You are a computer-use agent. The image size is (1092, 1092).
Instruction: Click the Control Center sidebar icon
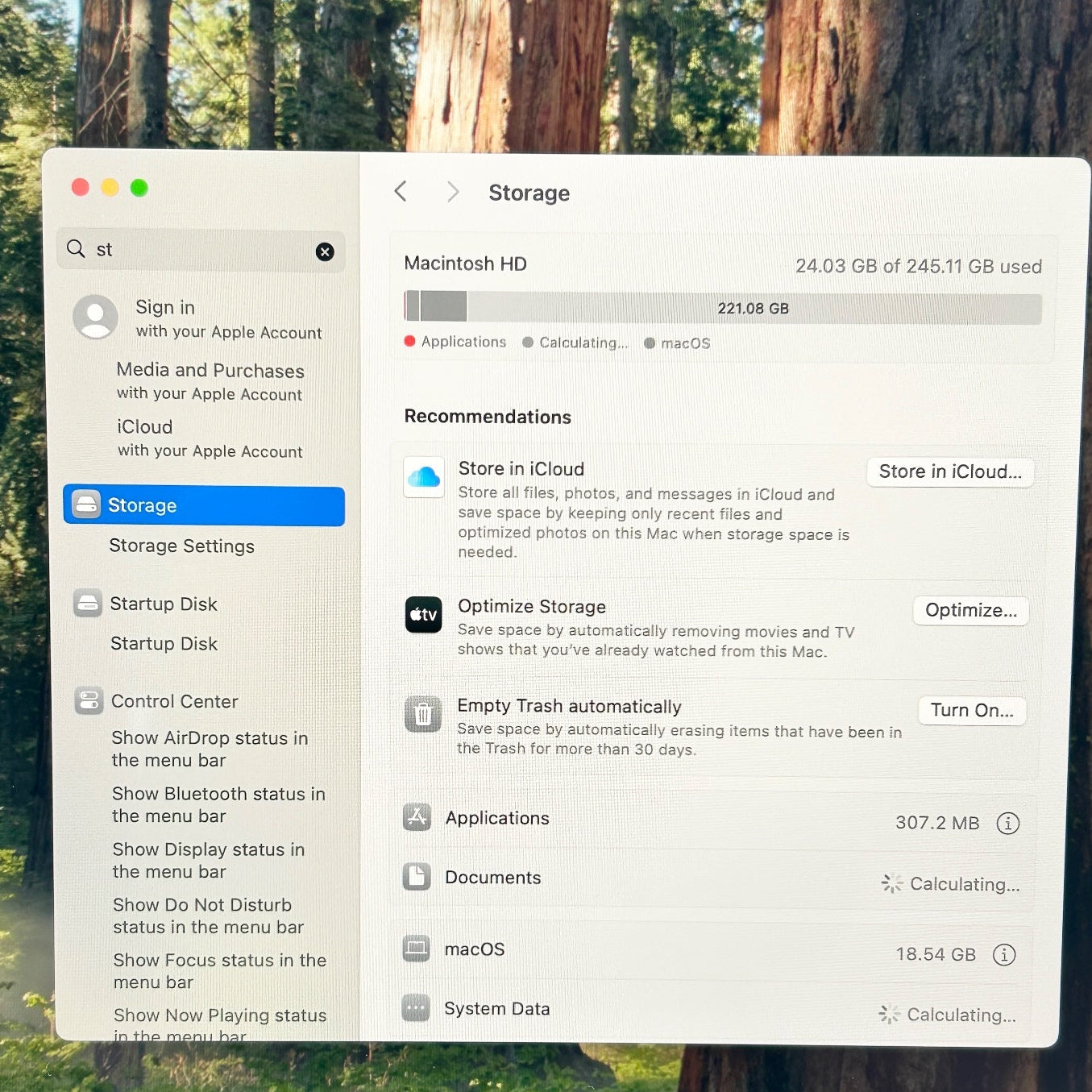click(89, 700)
